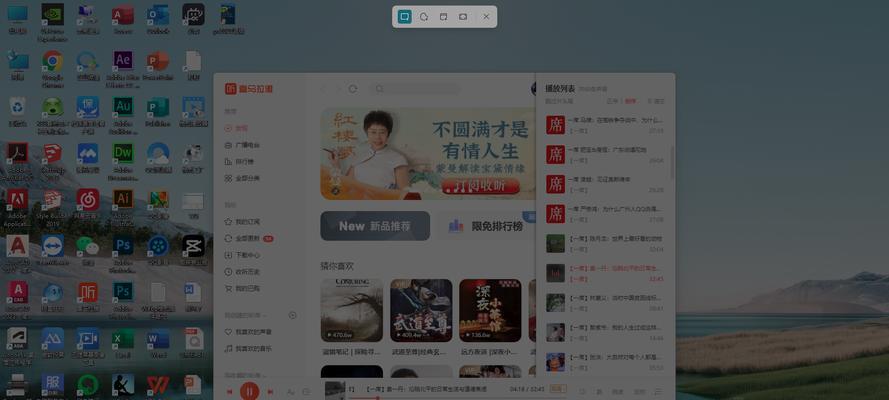Screen dimensions: 889x400
Task: Open PowerPoint desktop shortcut
Action: click(158, 66)
